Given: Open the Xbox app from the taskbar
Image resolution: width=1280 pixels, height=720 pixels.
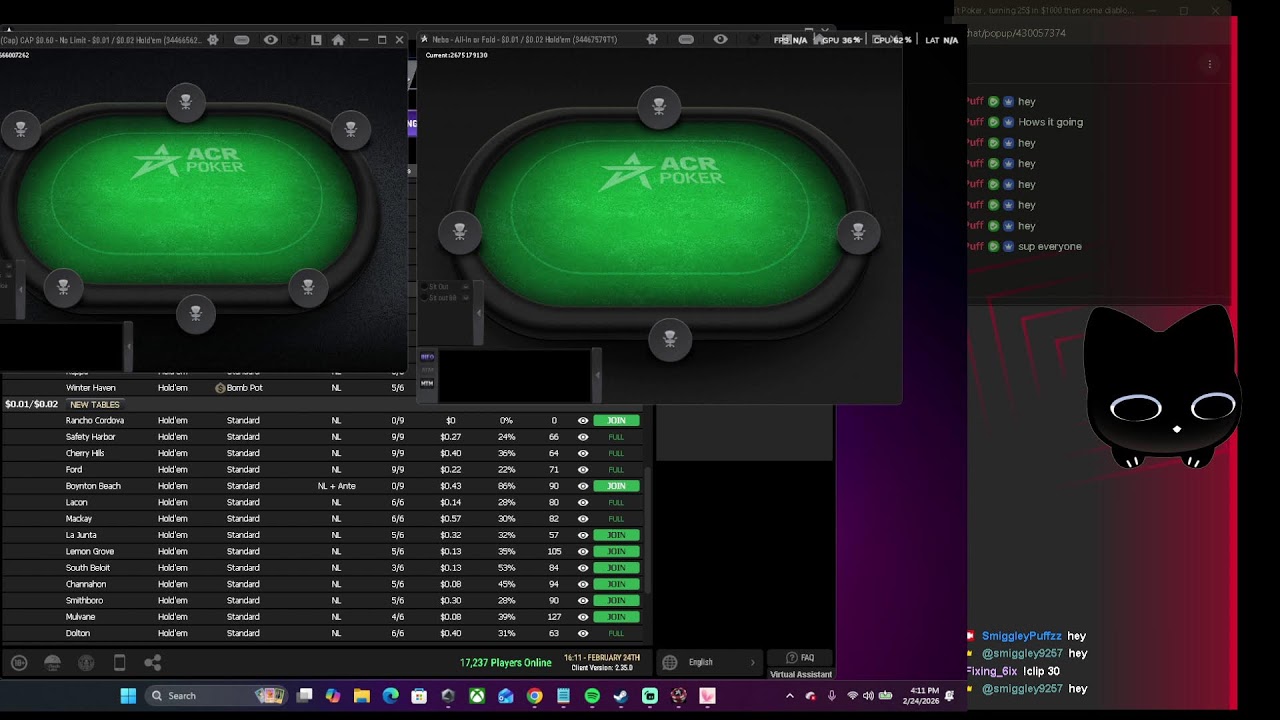Looking at the screenshot, I should (x=477, y=696).
